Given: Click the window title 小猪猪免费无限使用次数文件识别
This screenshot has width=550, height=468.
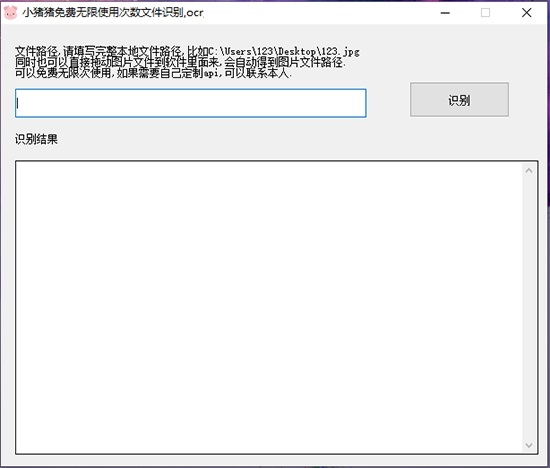Looking at the screenshot, I should pyautogui.click(x=113, y=13).
